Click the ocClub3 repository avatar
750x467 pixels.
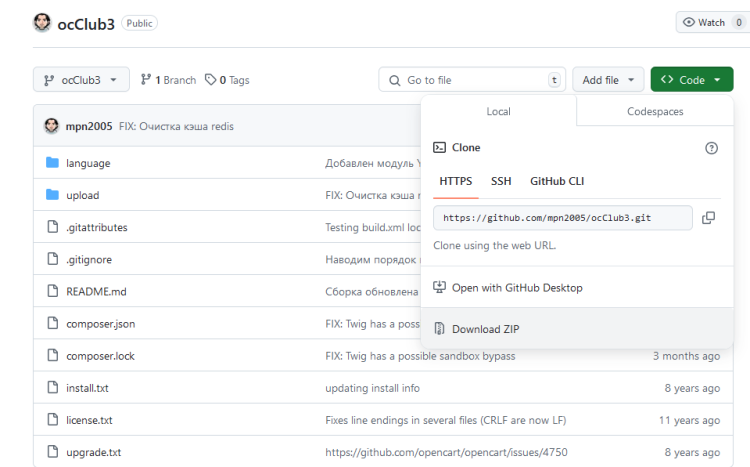click(42, 22)
